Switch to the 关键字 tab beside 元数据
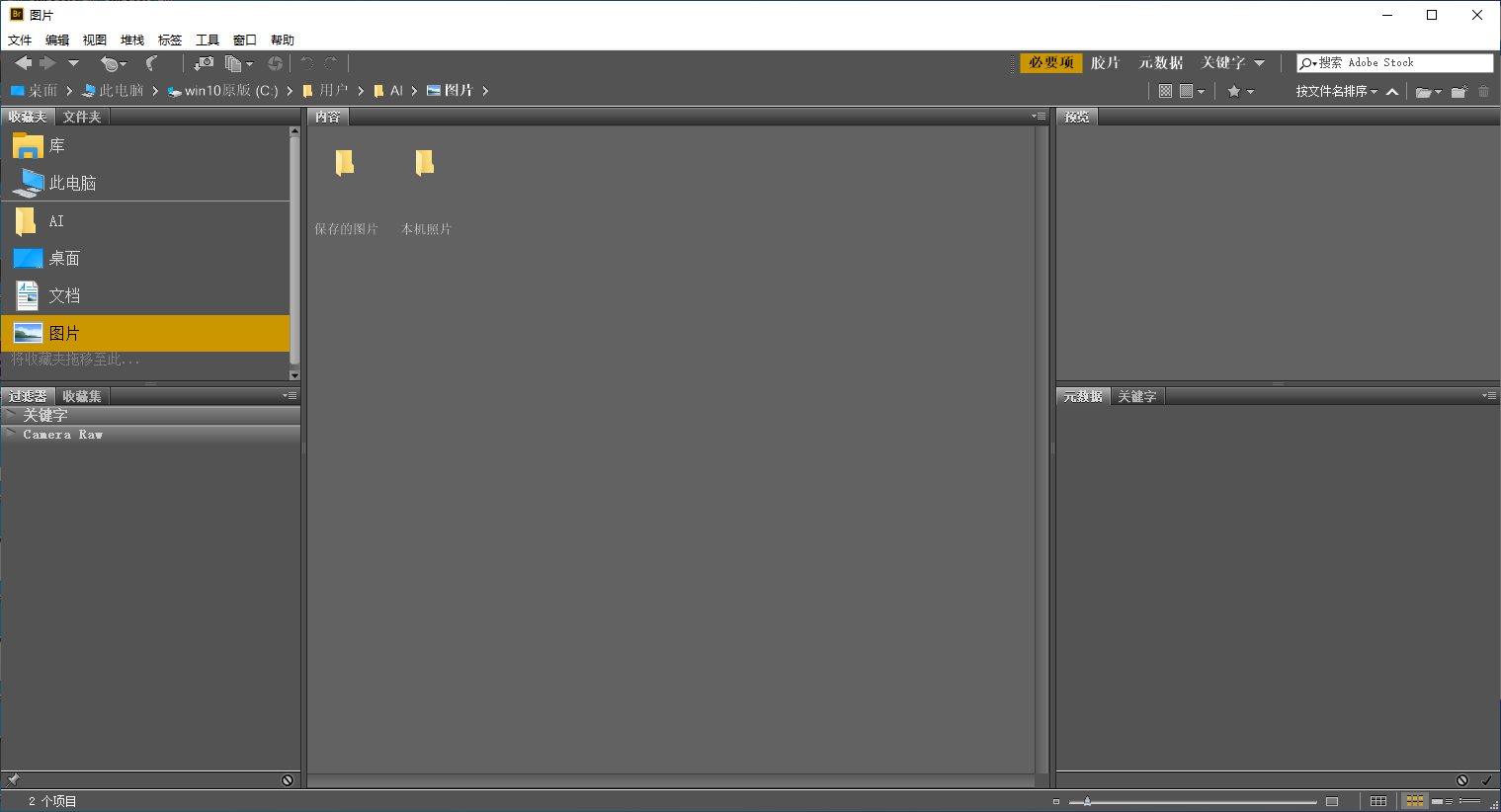1501x812 pixels. pos(1137,396)
